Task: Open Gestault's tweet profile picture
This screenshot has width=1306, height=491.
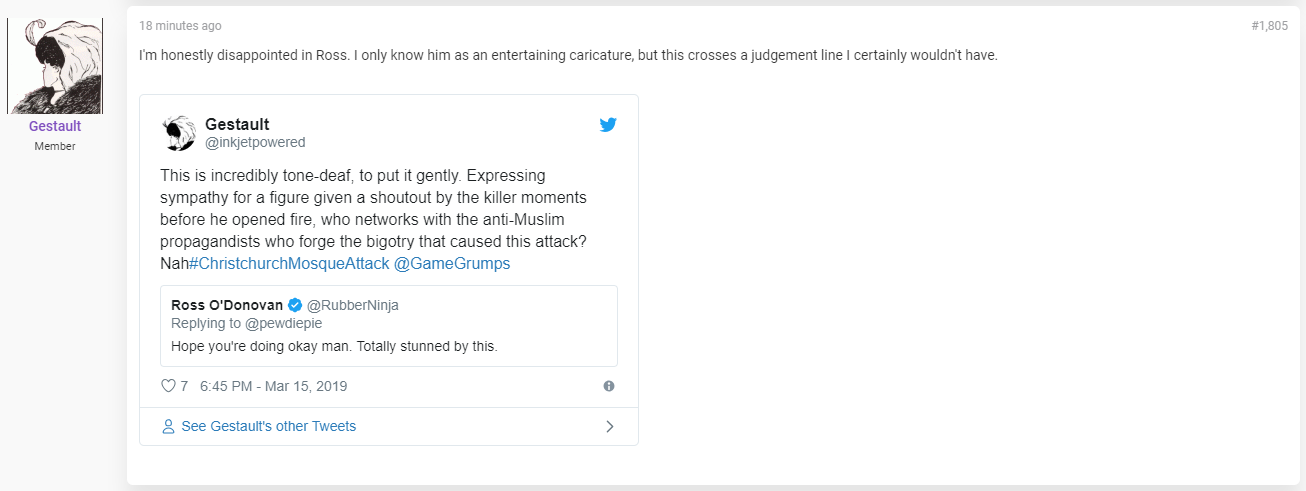Action: [x=178, y=132]
